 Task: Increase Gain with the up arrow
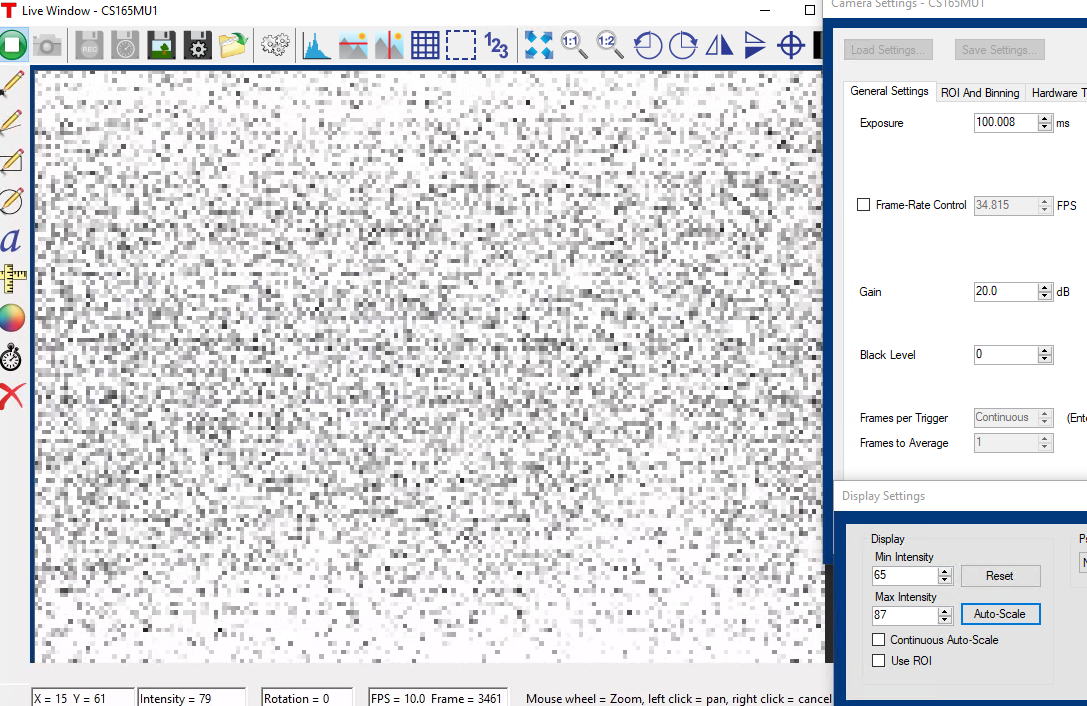coord(1045,288)
